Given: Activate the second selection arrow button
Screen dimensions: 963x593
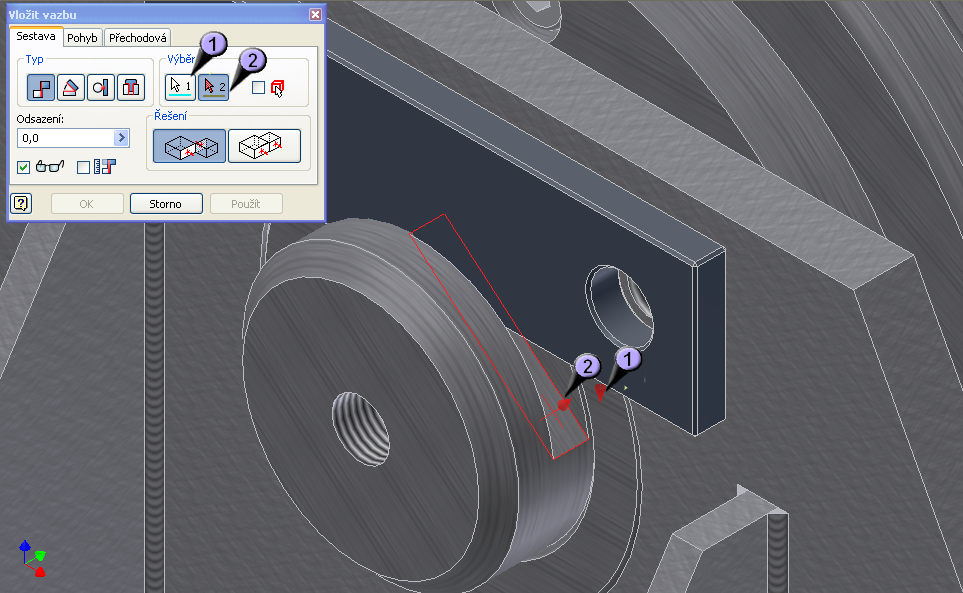Looking at the screenshot, I should click(214, 87).
